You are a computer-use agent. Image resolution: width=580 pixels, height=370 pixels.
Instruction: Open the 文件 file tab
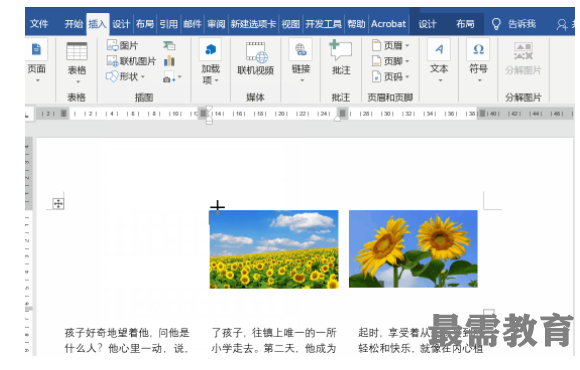(x=39, y=24)
